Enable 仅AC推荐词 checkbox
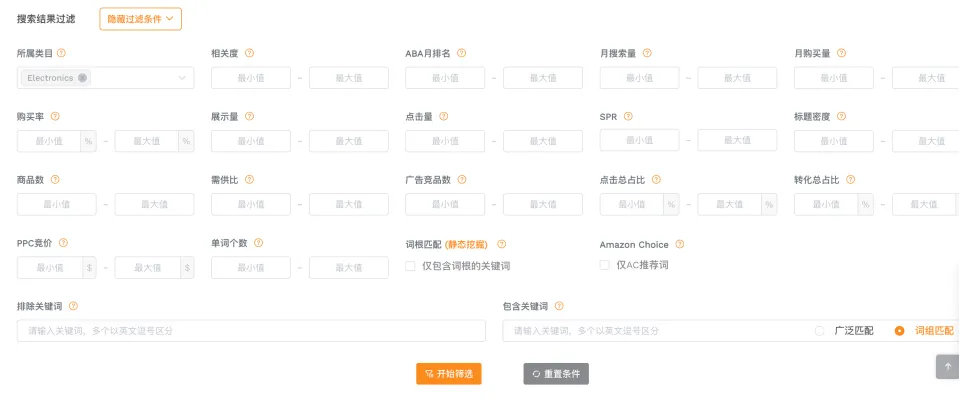 (605, 264)
